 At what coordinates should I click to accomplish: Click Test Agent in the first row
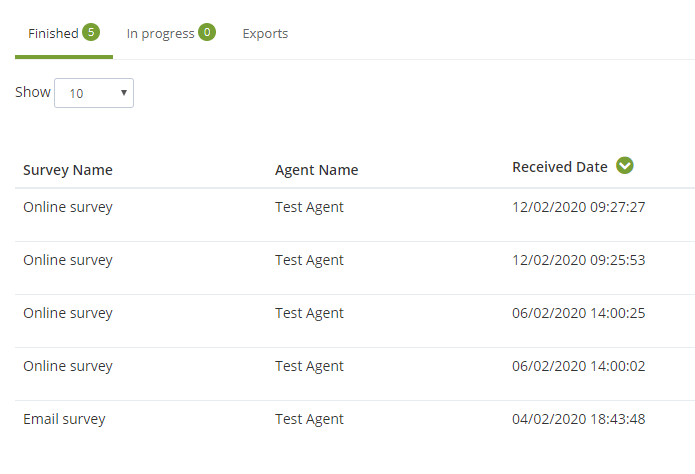point(309,207)
